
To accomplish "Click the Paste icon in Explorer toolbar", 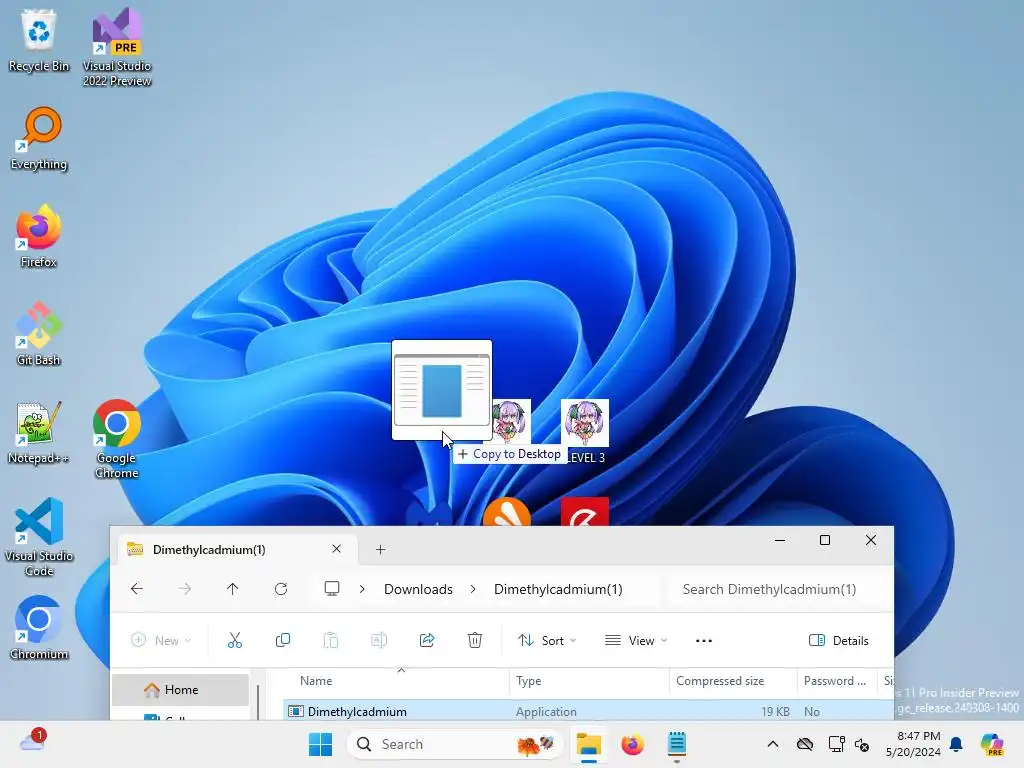I will [x=331, y=641].
